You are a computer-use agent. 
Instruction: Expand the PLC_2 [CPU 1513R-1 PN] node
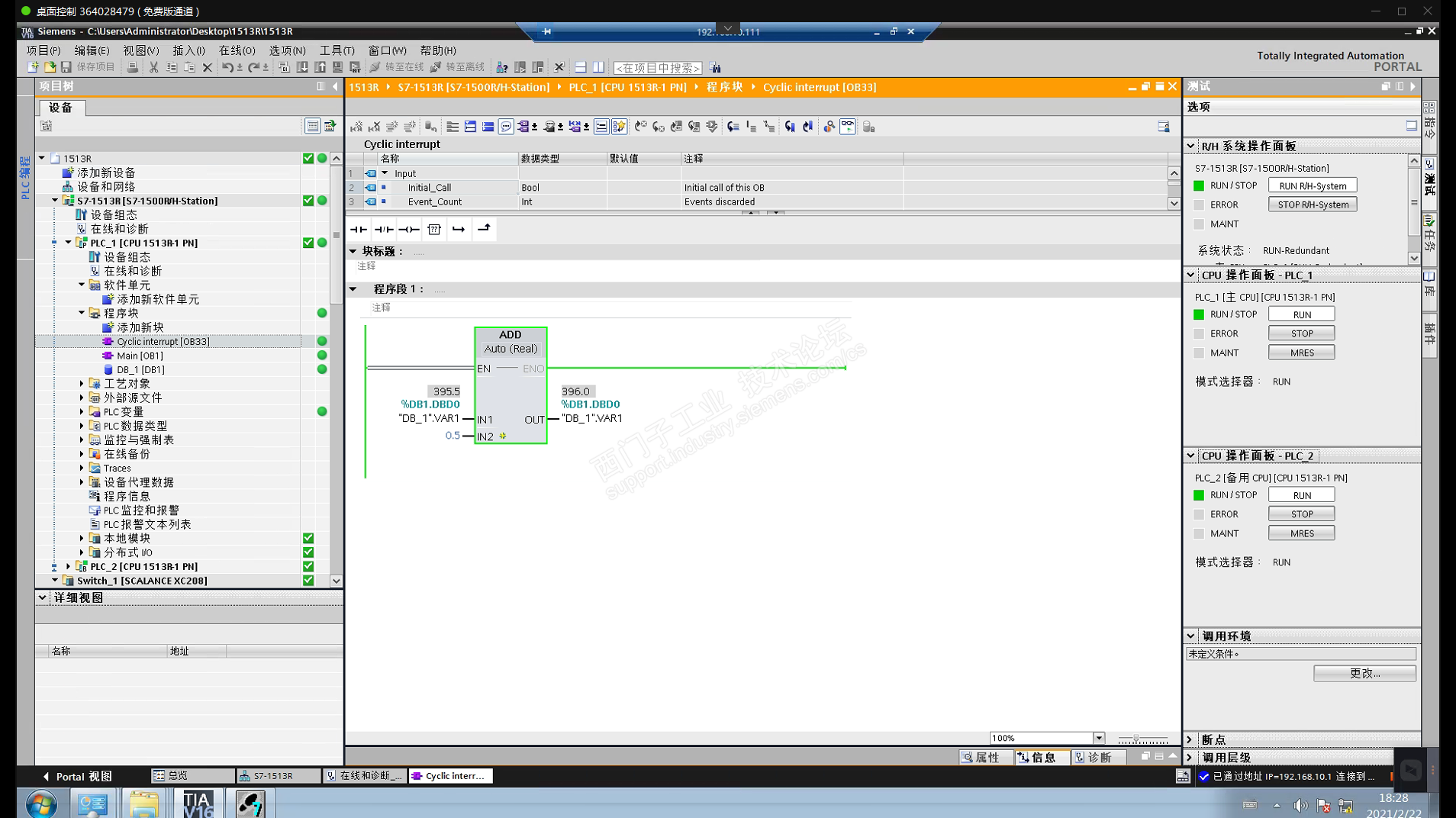point(69,566)
